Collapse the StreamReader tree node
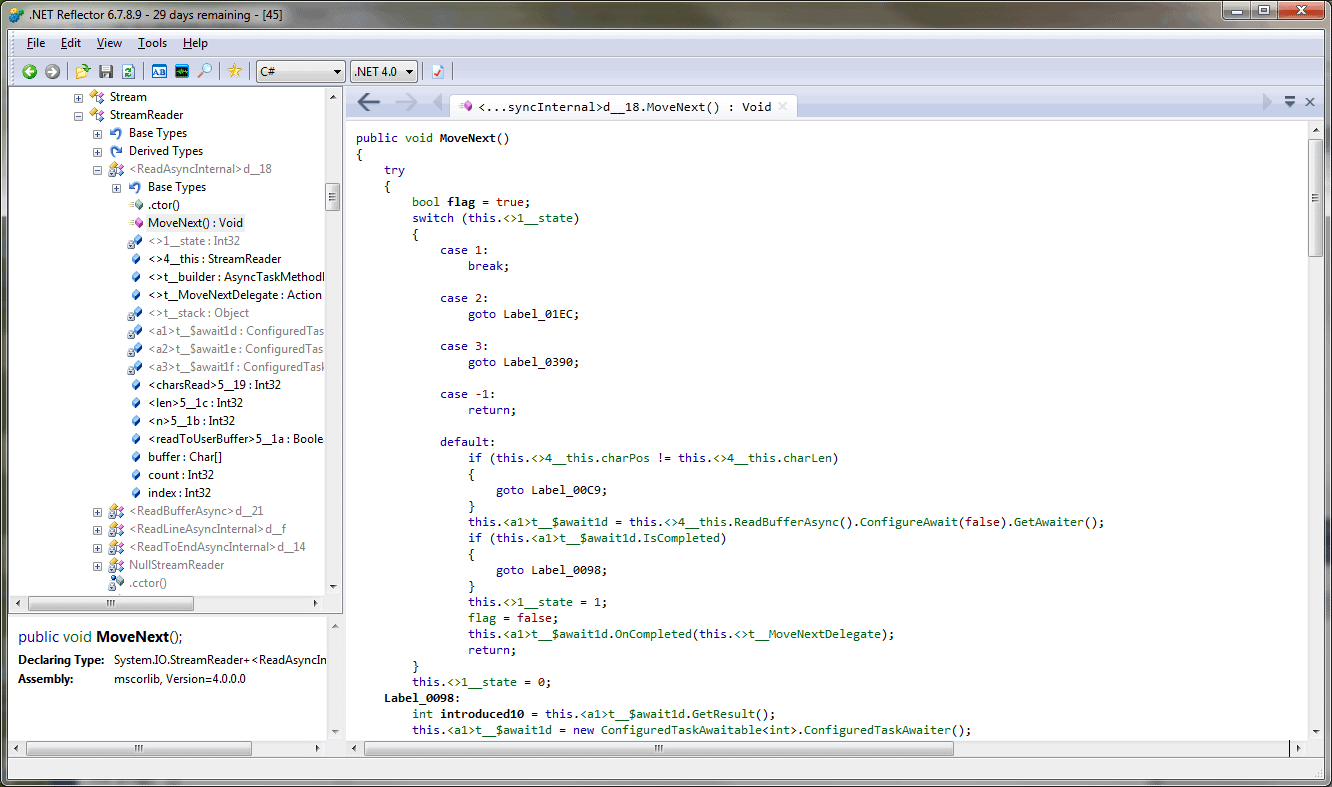Viewport: 1332px width, 787px height. tap(79, 116)
